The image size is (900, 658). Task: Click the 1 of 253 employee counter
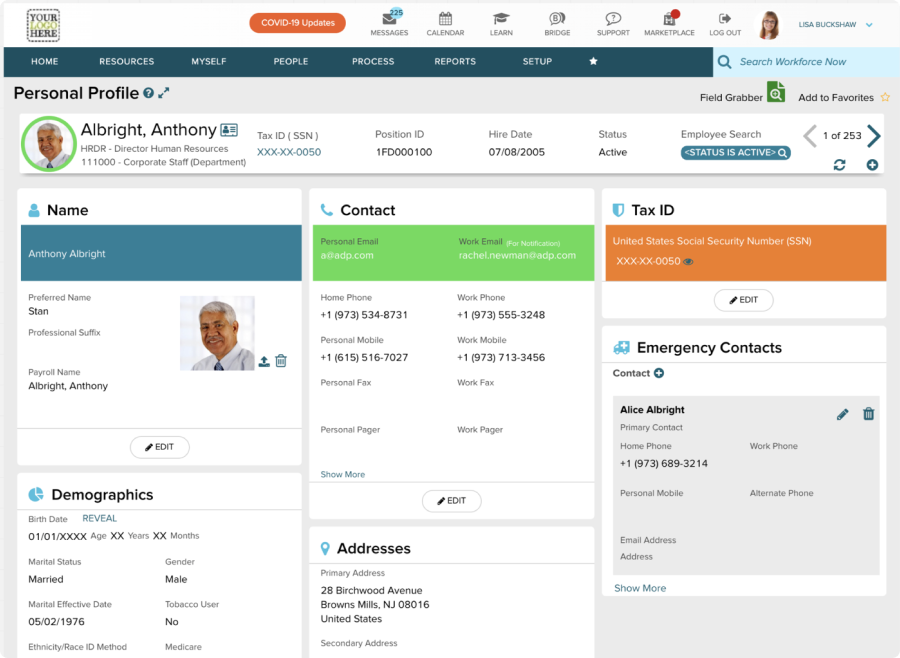coord(842,136)
